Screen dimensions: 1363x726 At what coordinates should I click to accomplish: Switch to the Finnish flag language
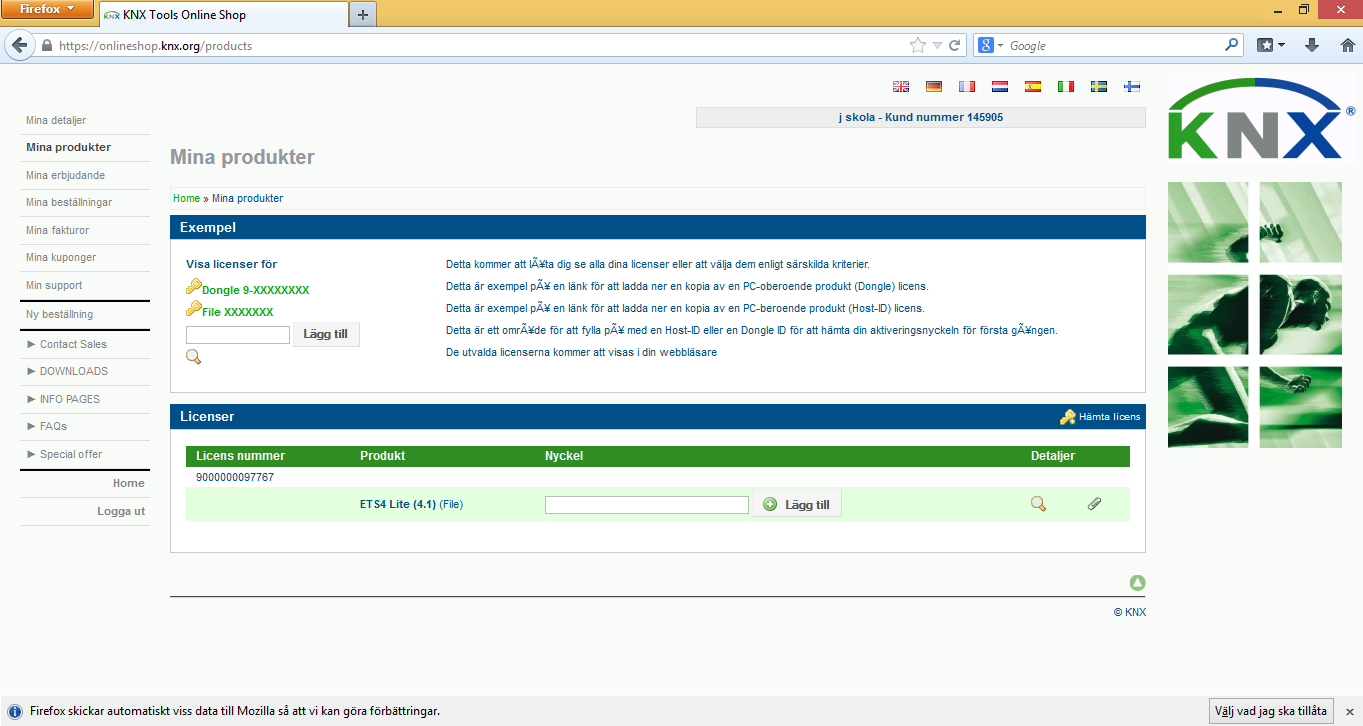click(1132, 87)
